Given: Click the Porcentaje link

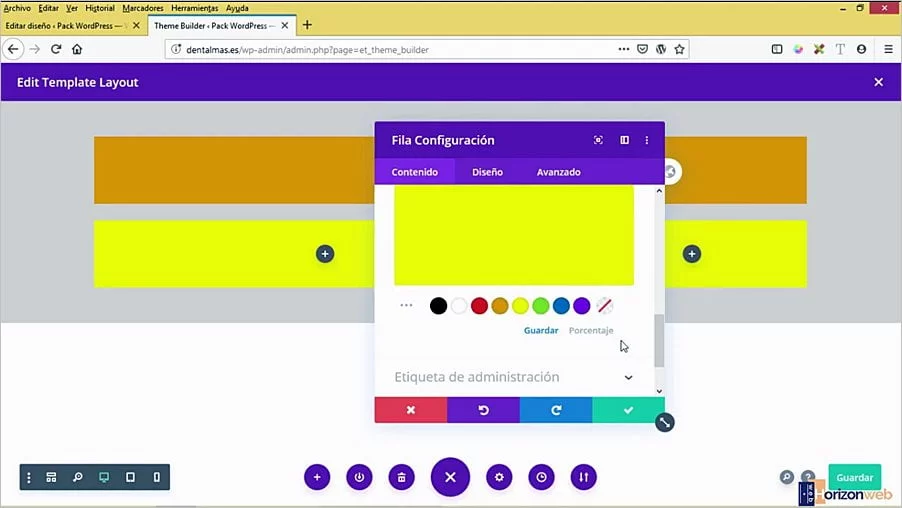Looking at the screenshot, I should coord(591,330).
